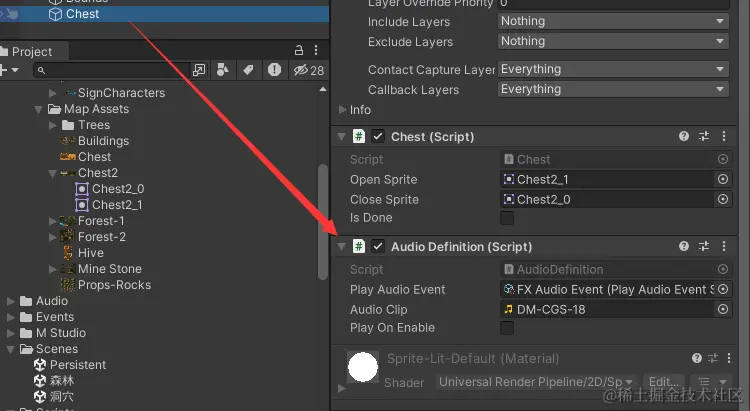Select the 森林 scene asset
The height and width of the screenshot is (411, 750).
click(62, 381)
